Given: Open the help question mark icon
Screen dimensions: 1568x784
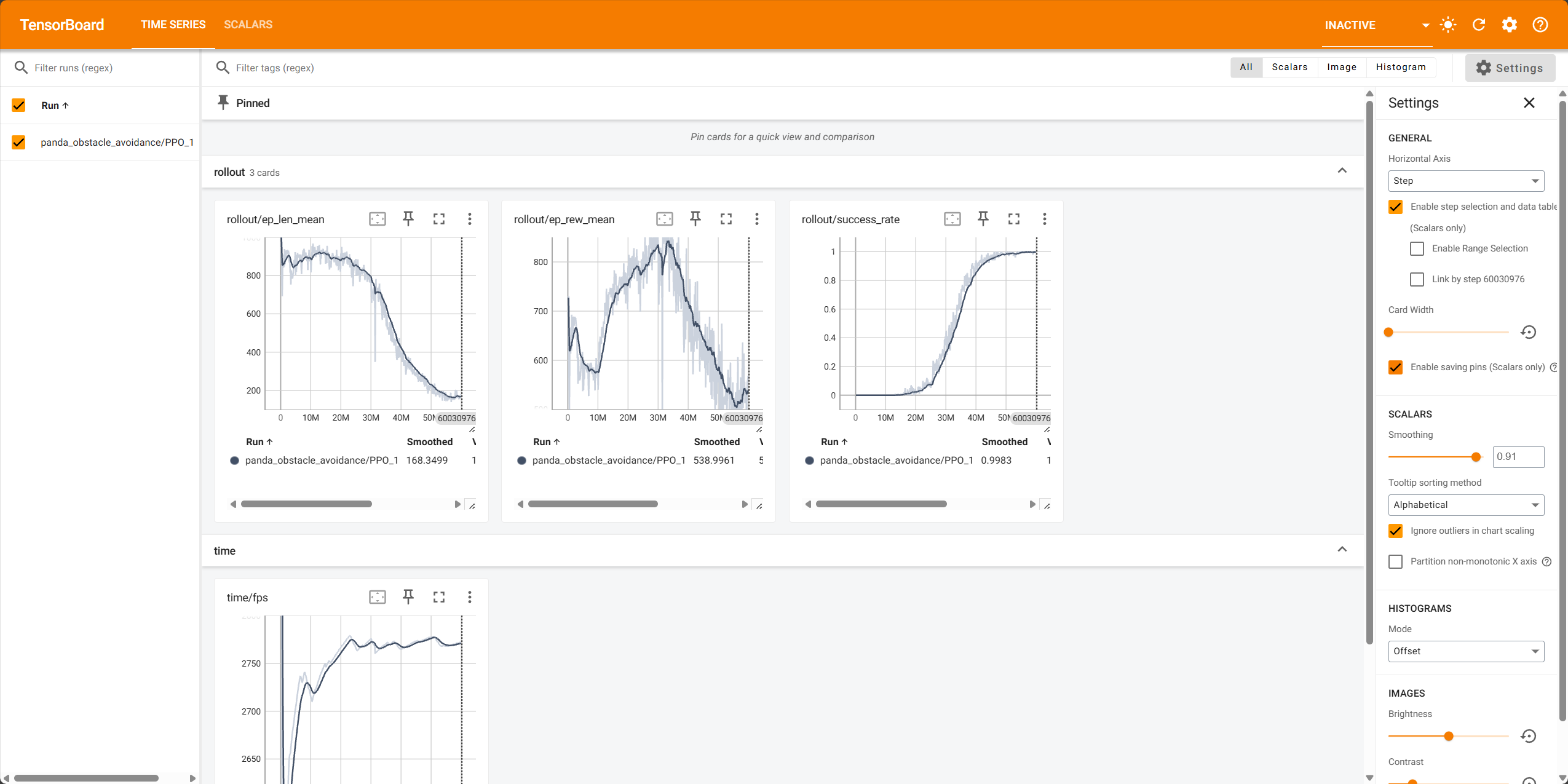Looking at the screenshot, I should 1540,25.
